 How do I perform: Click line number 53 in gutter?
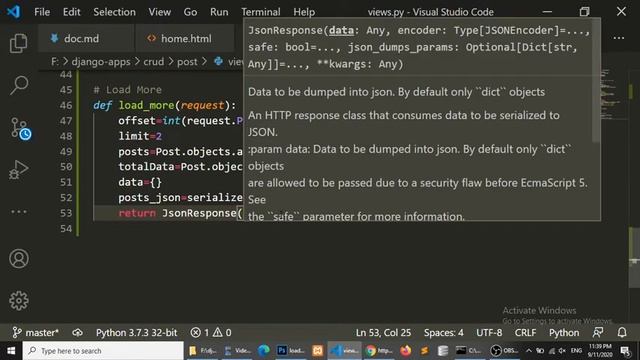coord(66,213)
